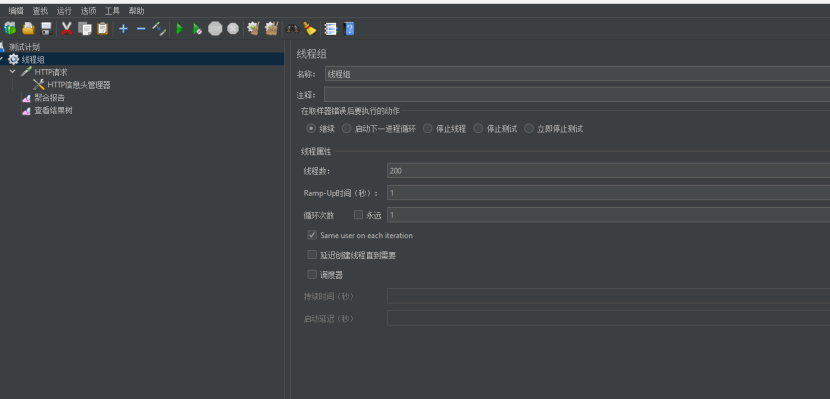The height and width of the screenshot is (399, 830).
Task: Enable the 延迟创建线程直到需要 checkbox
Action: pos(312,255)
